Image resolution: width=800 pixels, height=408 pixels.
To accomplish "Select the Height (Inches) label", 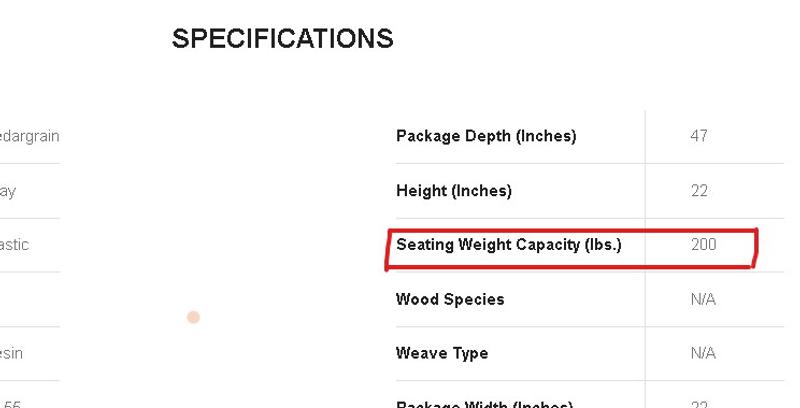I will coord(453,190).
